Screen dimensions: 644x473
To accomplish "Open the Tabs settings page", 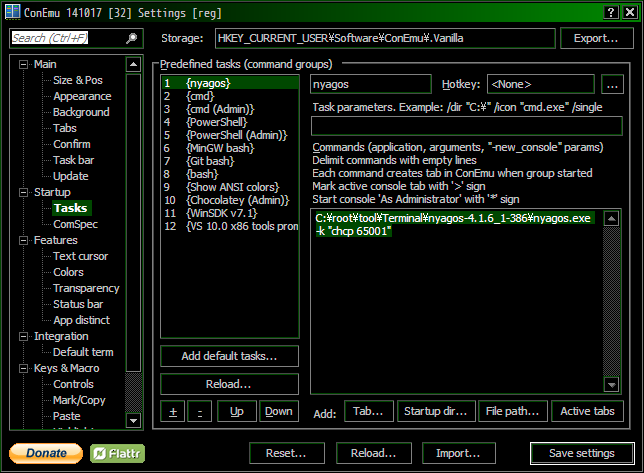I will click(x=65, y=128).
